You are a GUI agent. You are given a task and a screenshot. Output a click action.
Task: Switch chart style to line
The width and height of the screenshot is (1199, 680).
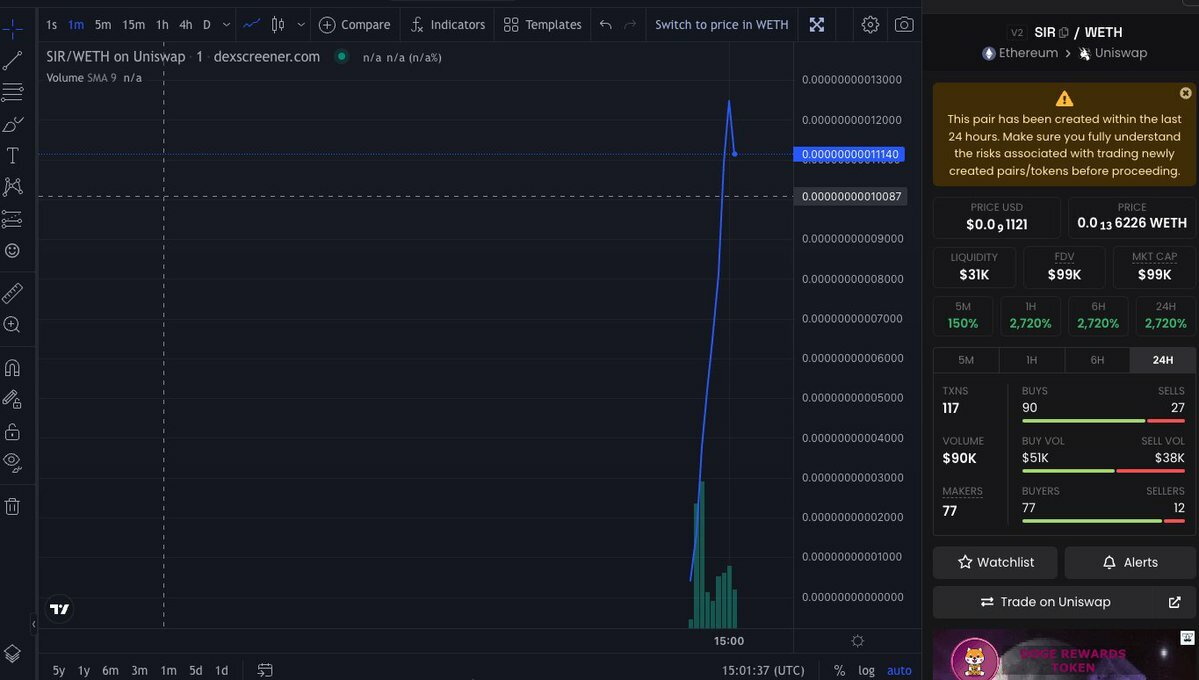252,24
